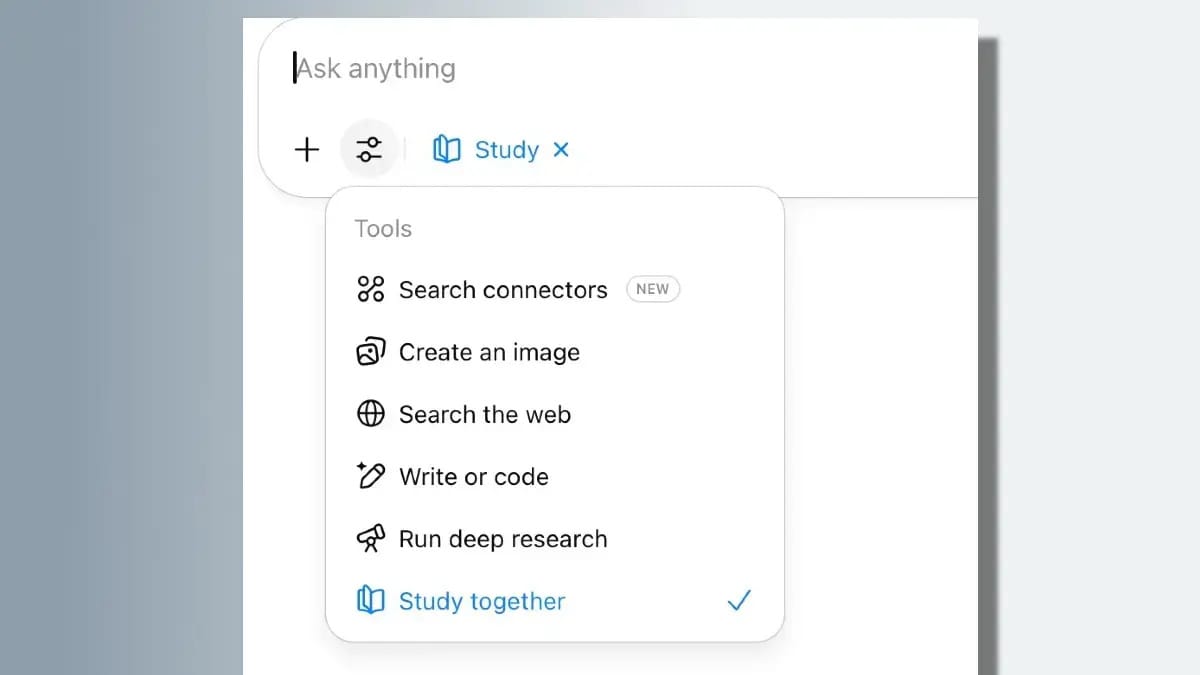Select Search connectors menu entry
Image resolution: width=1200 pixels, height=675 pixels.
click(x=555, y=290)
